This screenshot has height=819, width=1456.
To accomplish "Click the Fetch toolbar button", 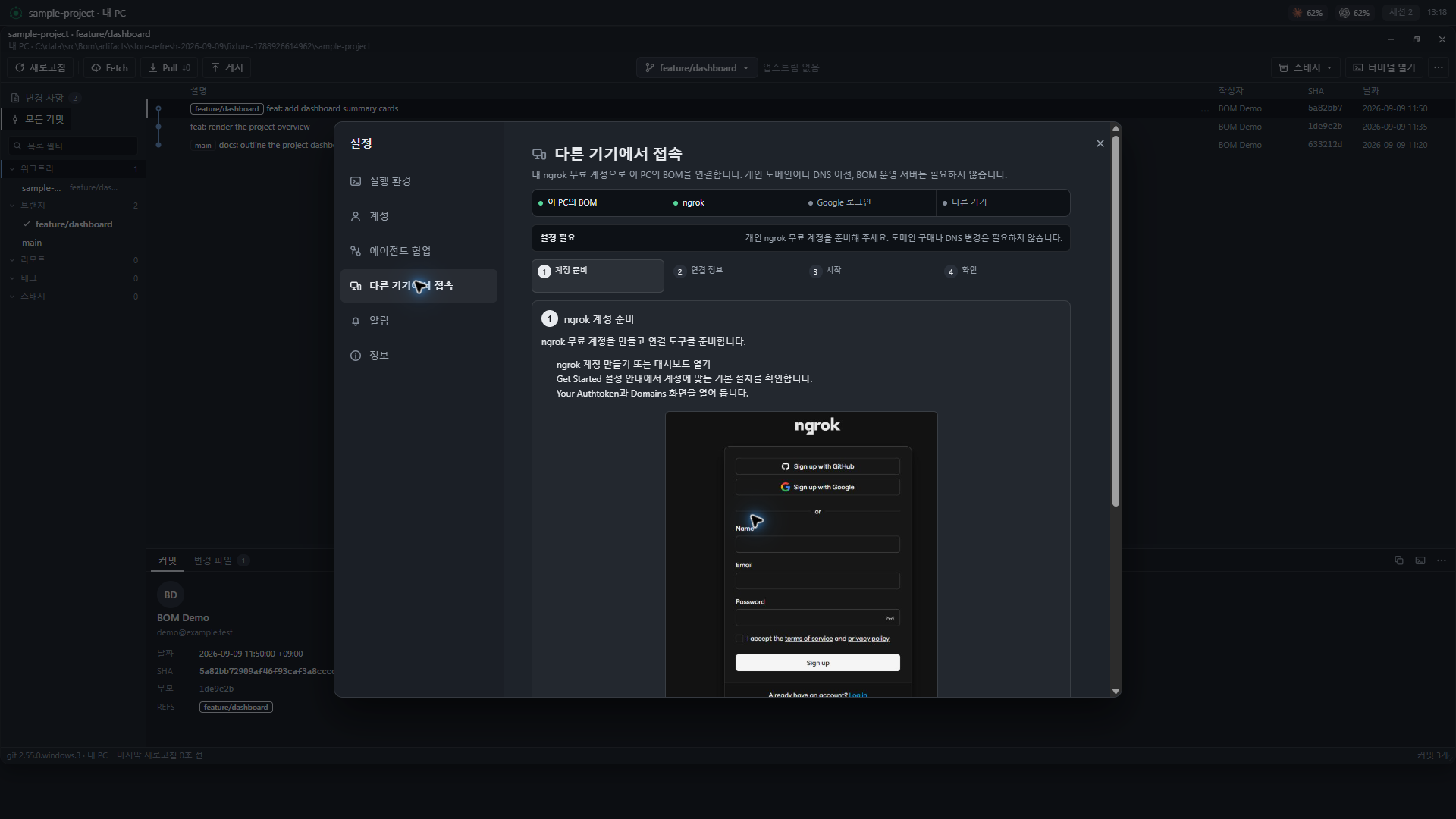I will [109, 67].
